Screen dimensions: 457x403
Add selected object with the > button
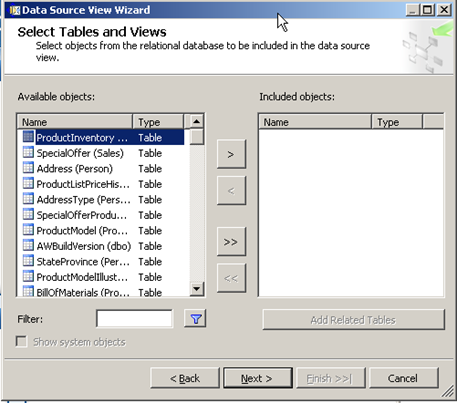(x=231, y=154)
